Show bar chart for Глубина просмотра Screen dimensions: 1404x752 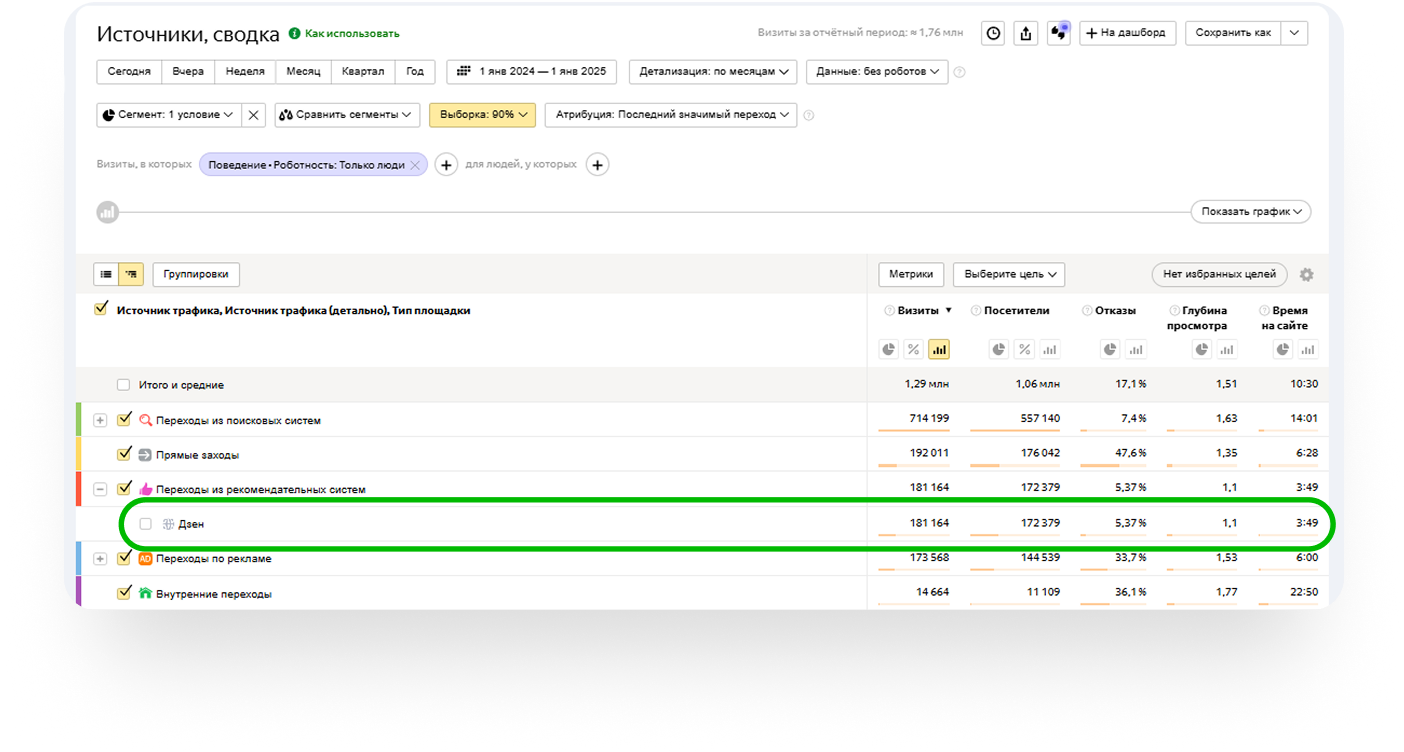1227,349
